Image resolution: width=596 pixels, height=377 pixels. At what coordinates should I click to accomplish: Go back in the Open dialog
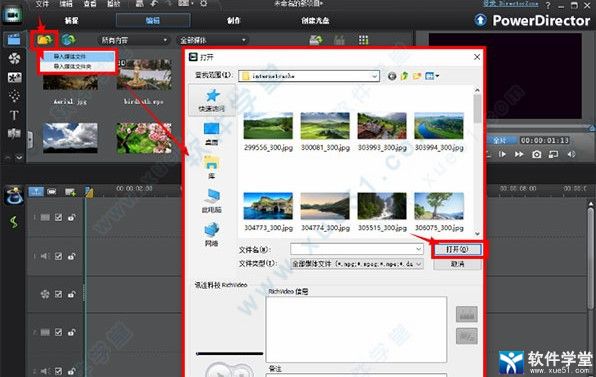click(392, 76)
